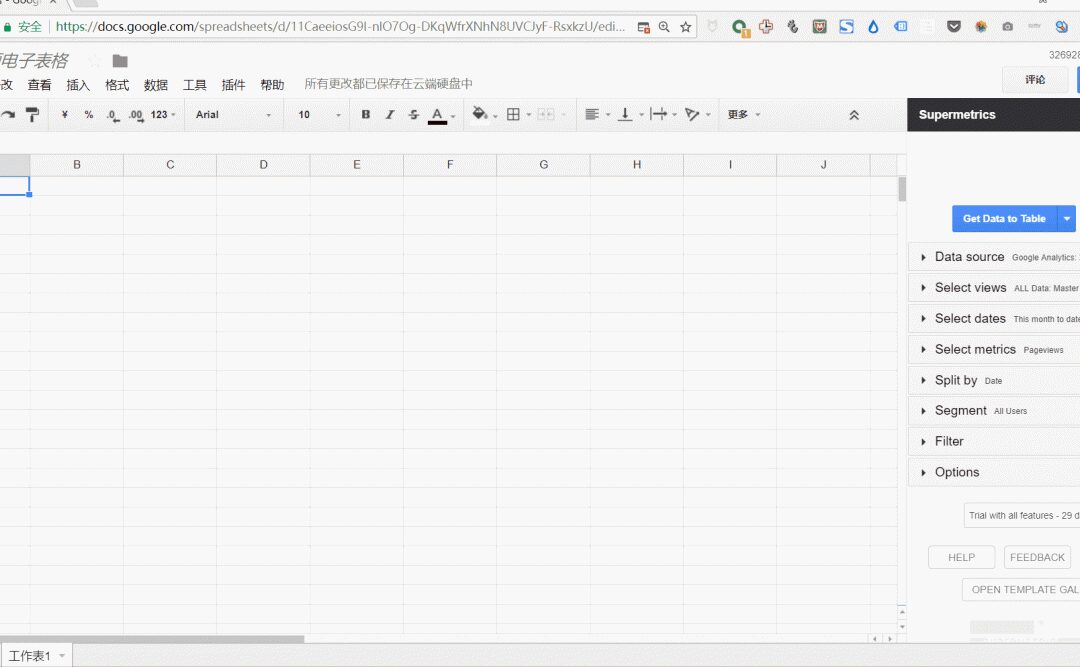
Task: Click the text color dropdown arrow
Action: (x=453, y=116)
